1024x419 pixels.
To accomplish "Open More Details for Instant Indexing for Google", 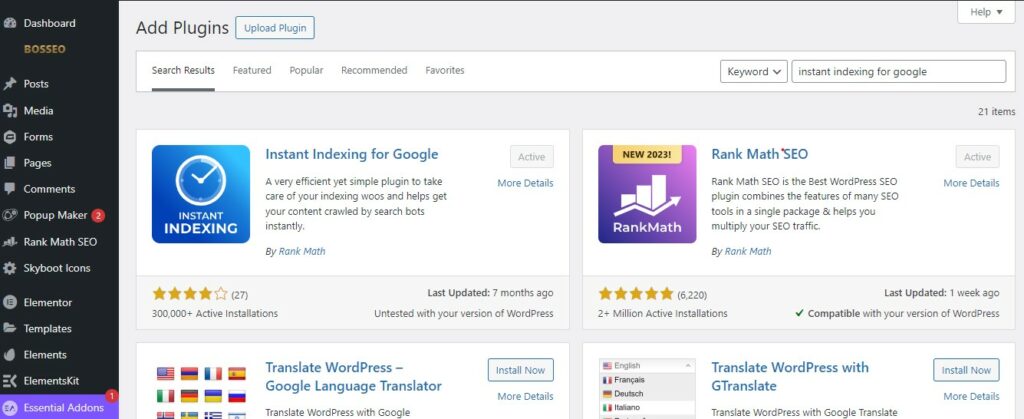I will pyautogui.click(x=525, y=183).
